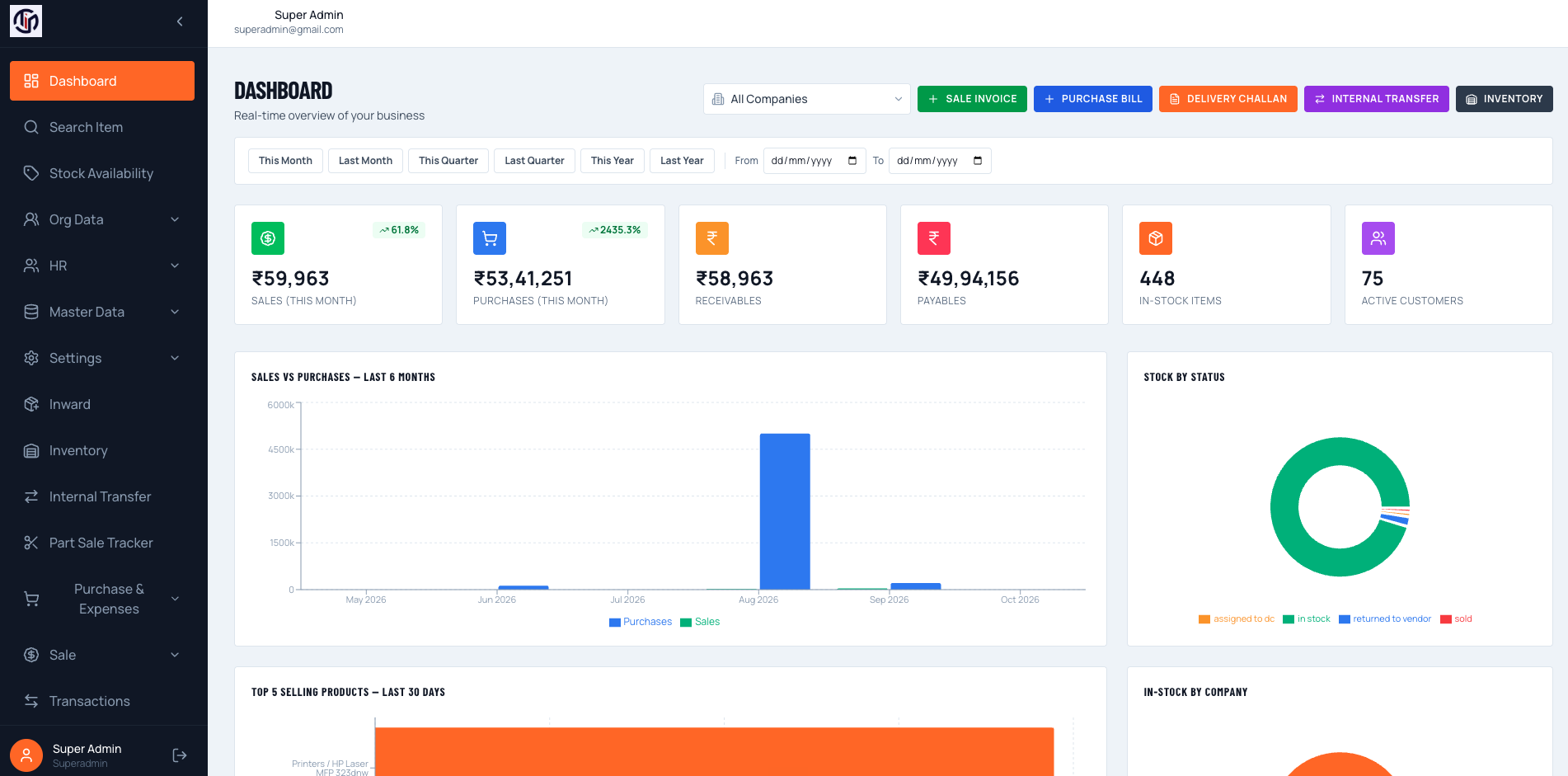Click the purple Internal Transfer button
The image size is (1568, 776).
click(x=1377, y=99)
